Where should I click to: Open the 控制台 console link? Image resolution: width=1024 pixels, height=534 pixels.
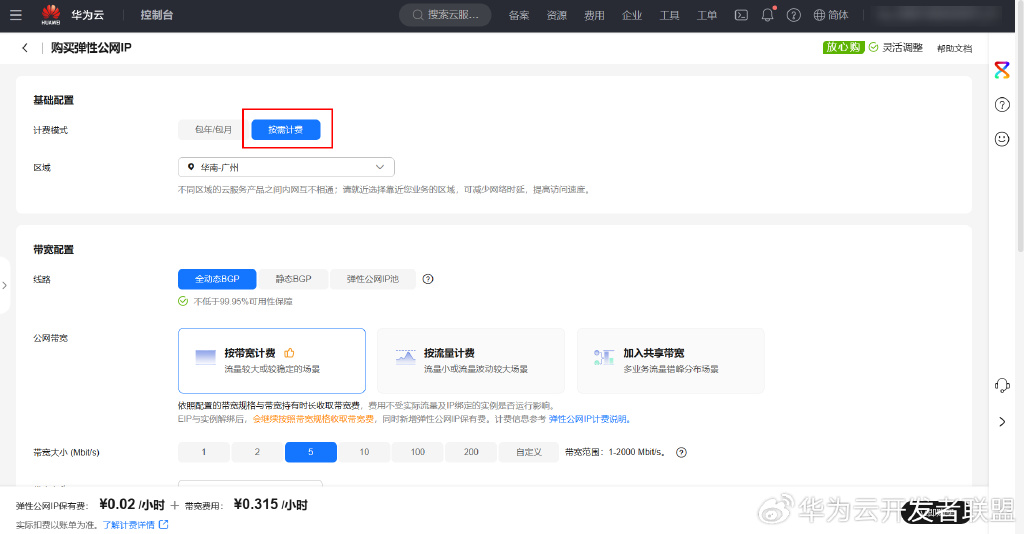[x=157, y=15]
